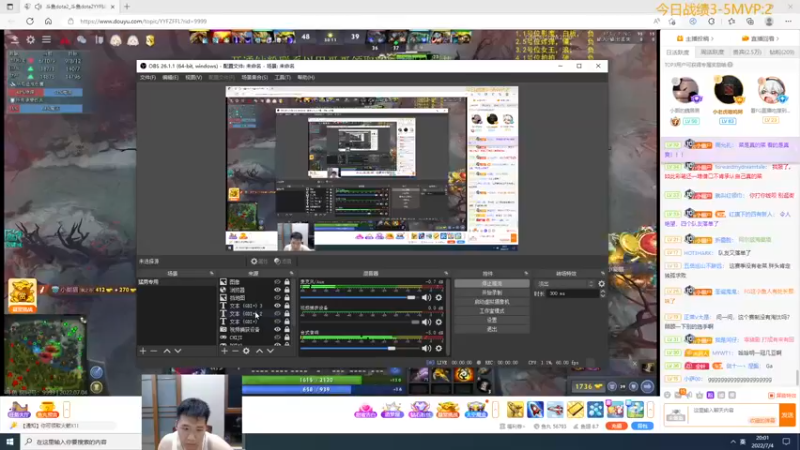
Task: Remove selected source with minus icon
Action: click(235, 351)
